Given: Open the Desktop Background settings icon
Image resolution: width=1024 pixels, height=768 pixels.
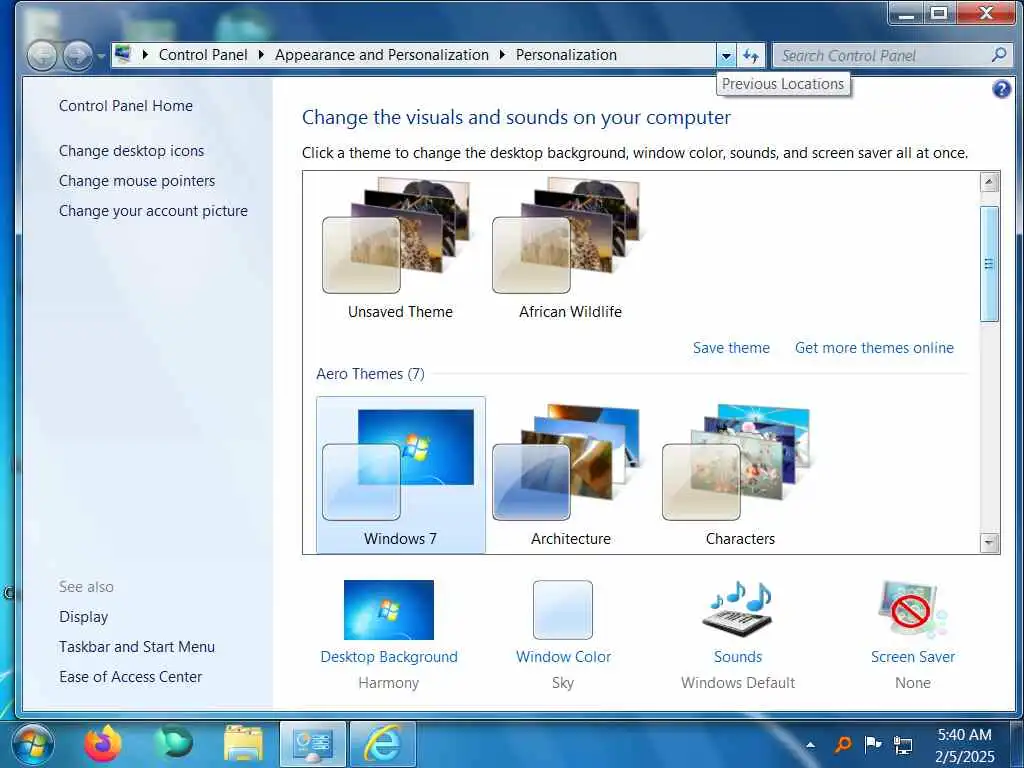Looking at the screenshot, I should [389, 609].
